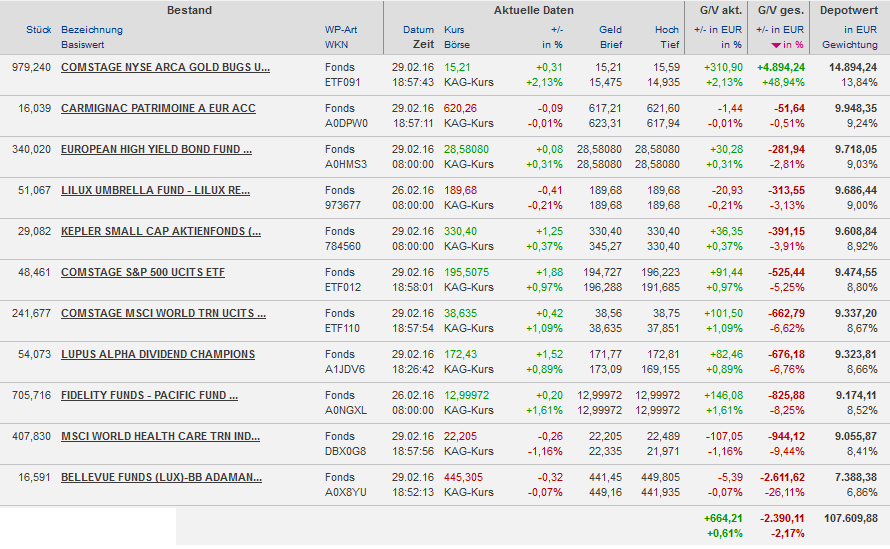Image resolution: width=890 pixels, height=549 pixels.
Task: Sort by WKN column header
Action: pyautogui.click(x=336, y=45)
